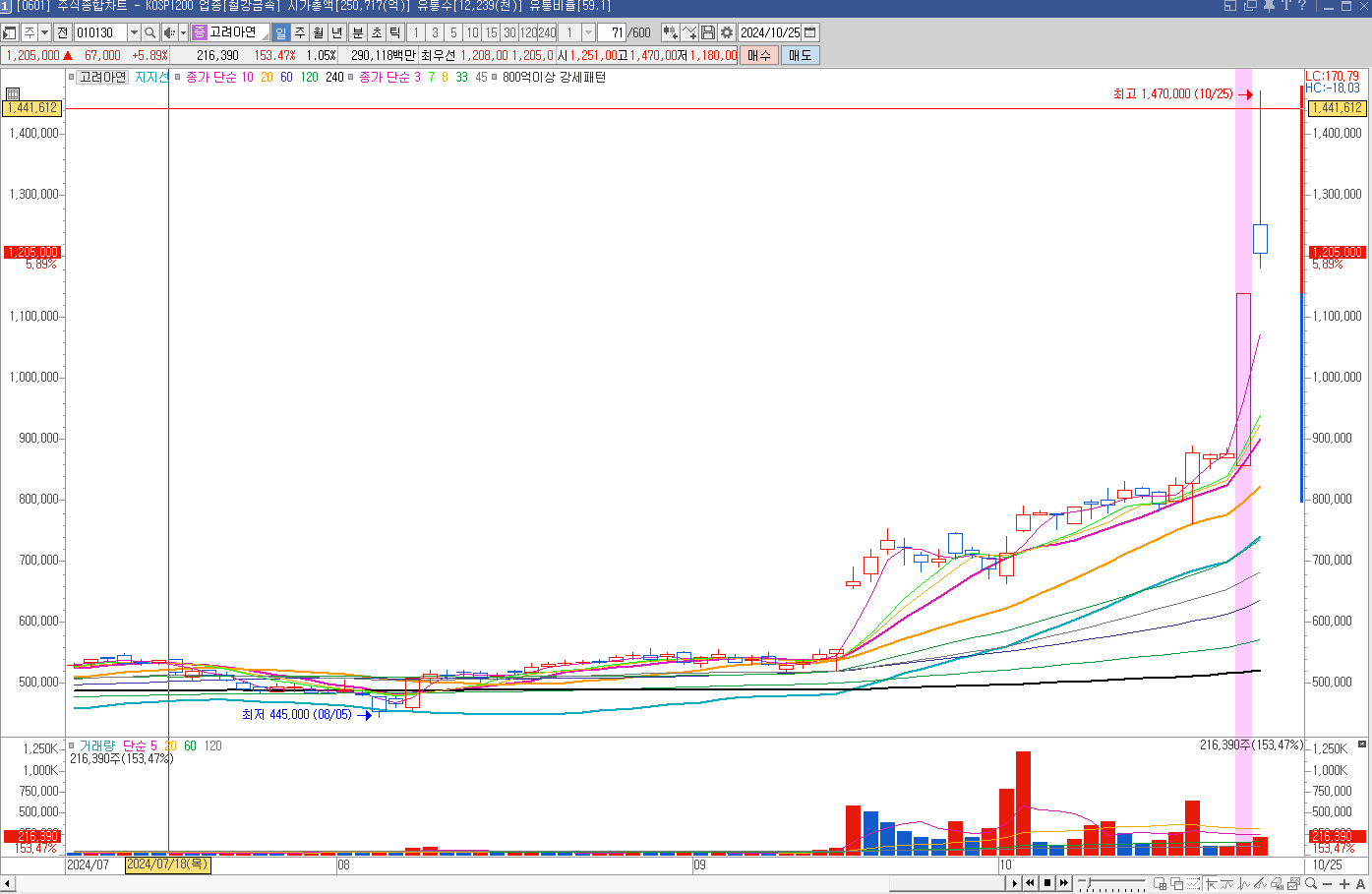Open the dropdown arrow next to 주
The image size is (1372, 894).
[44, 32]
